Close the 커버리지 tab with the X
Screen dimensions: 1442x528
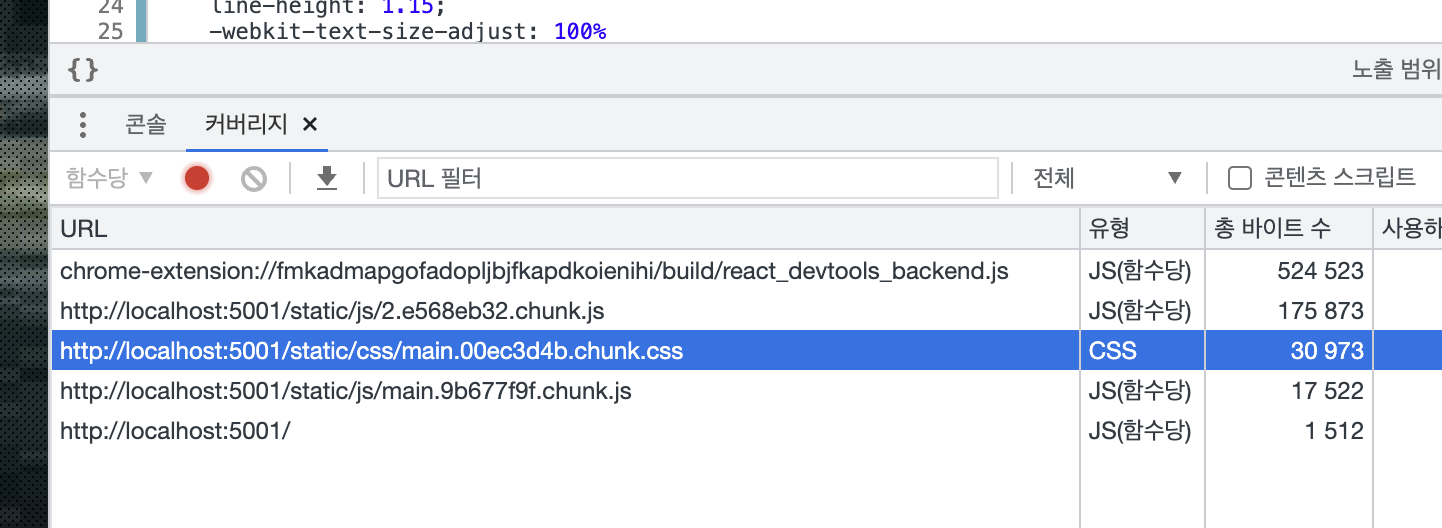click(310, 125)
